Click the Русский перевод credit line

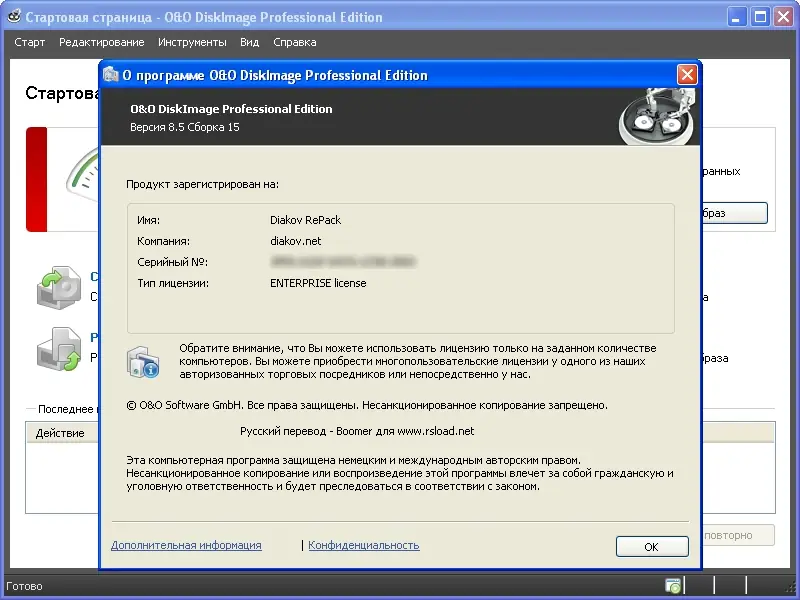pos(357,431)
